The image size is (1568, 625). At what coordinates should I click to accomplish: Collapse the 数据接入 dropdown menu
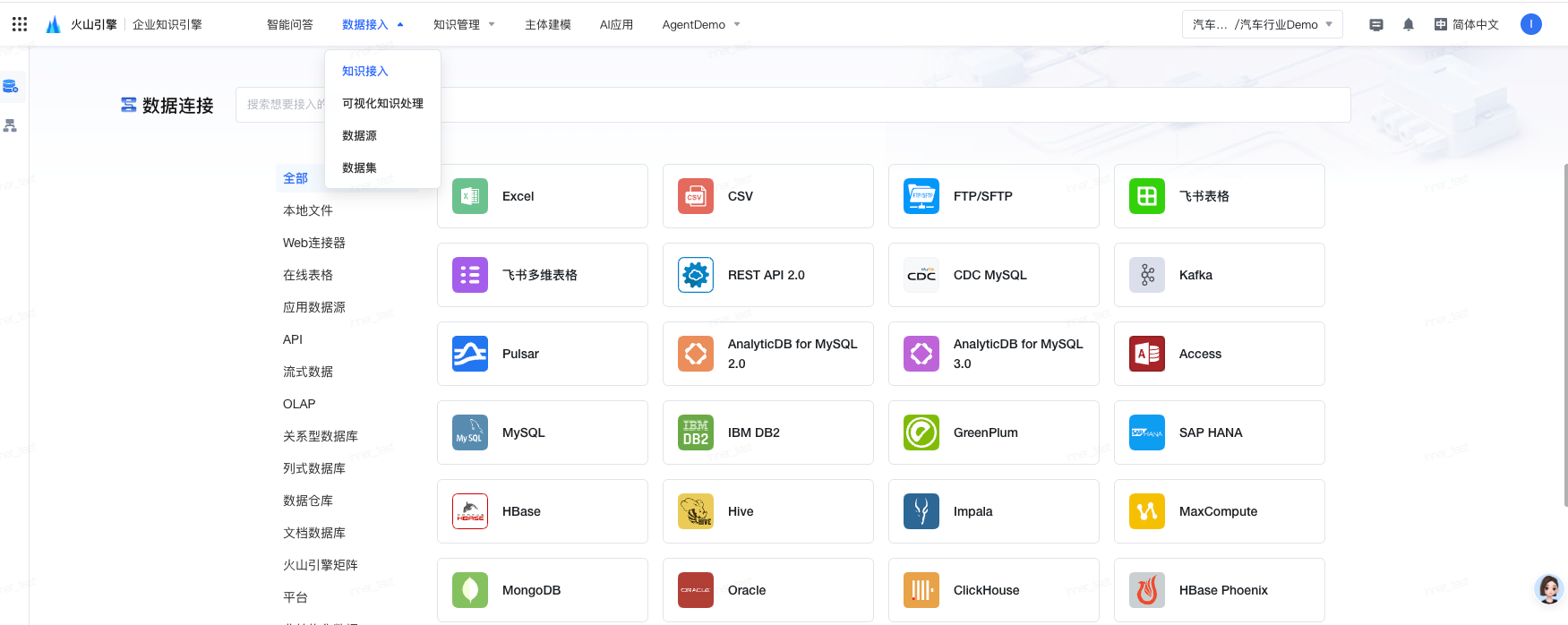[x=373, y=25]
